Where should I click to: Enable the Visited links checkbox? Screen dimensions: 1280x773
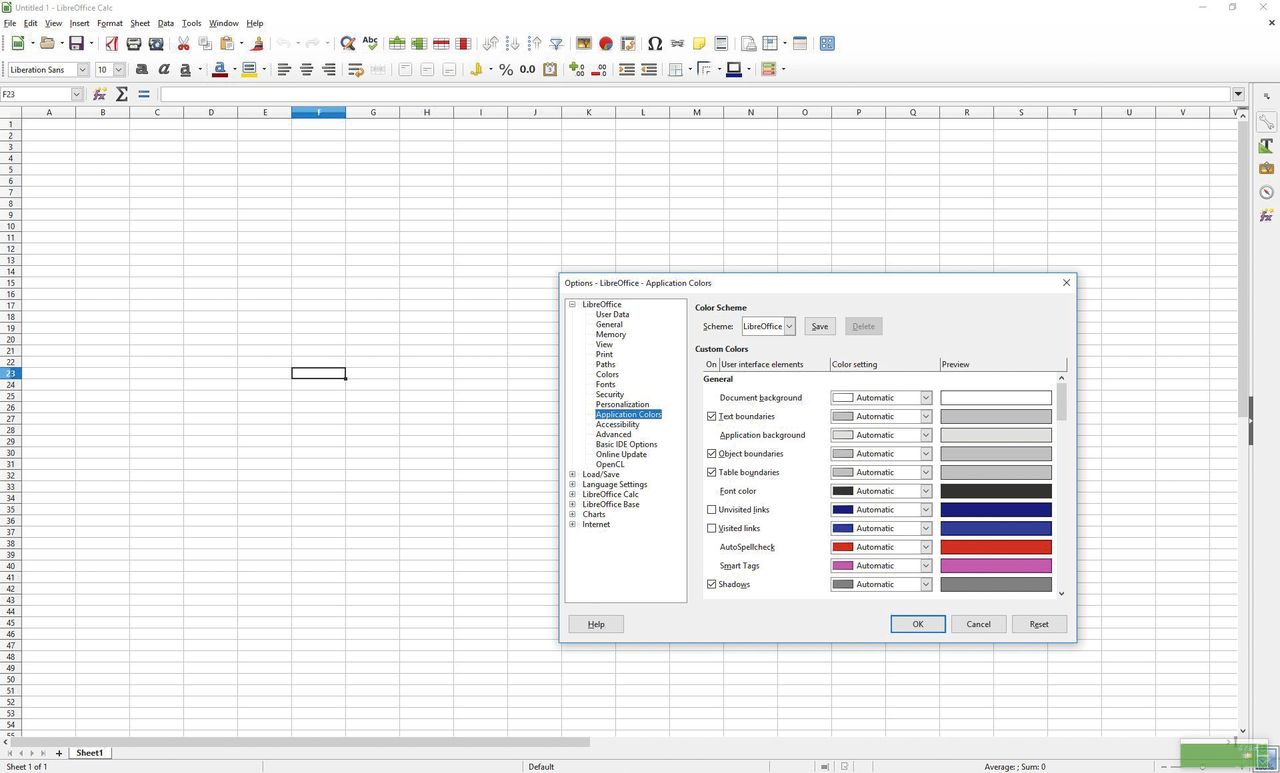[712, 528]
